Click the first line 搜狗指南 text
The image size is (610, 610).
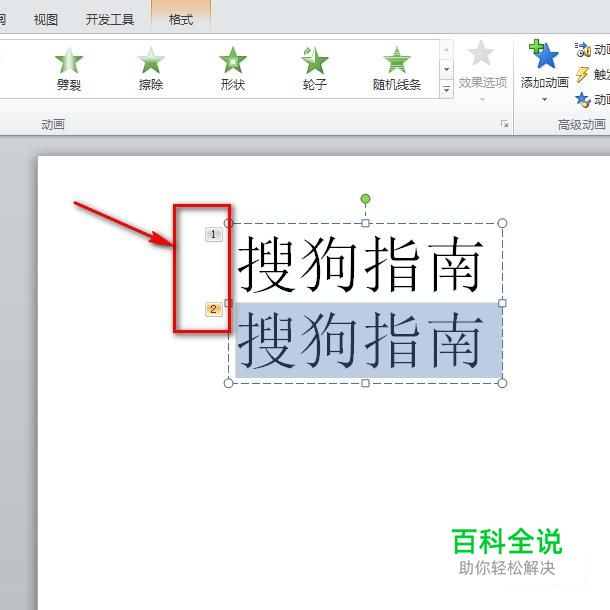[x=360, y=265]
